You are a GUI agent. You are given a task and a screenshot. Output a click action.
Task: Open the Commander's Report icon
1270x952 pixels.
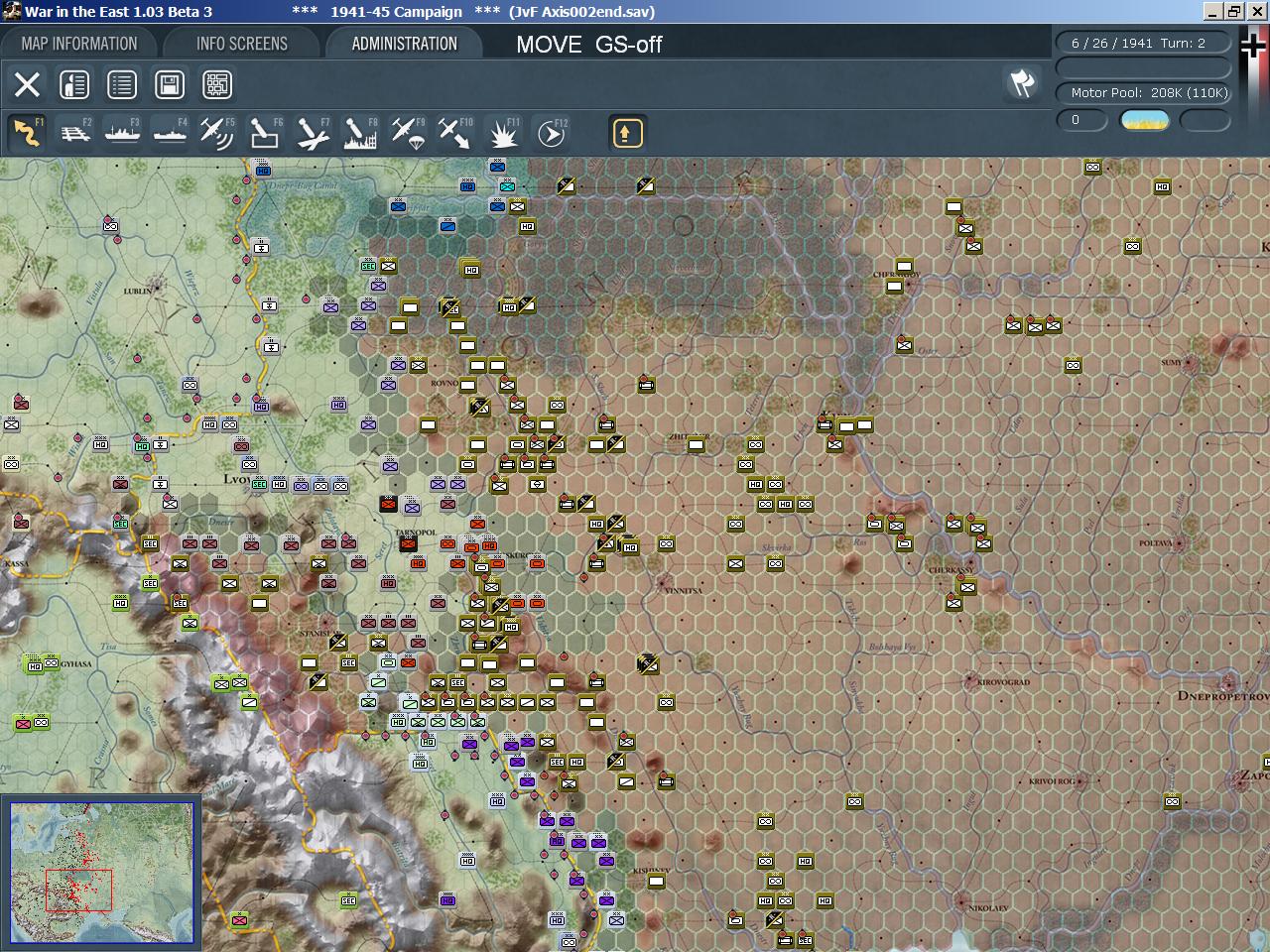pyautogui.click(x=74, y=84)
